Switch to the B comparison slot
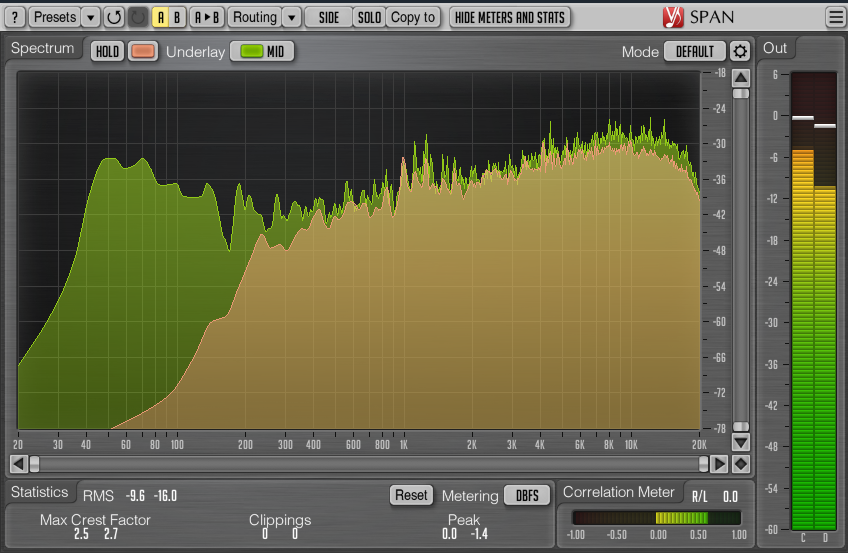The image size is (848, 553). click(x=177, y=17)
